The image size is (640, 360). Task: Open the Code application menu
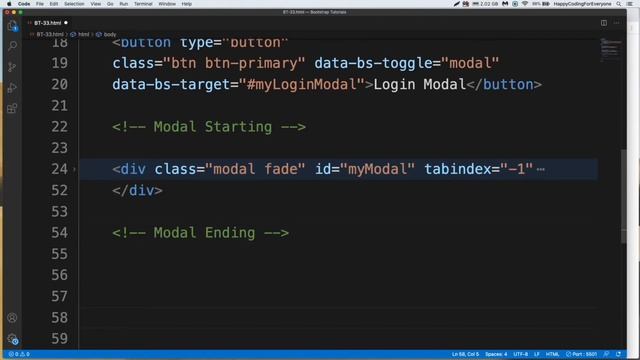click(24, 4)
